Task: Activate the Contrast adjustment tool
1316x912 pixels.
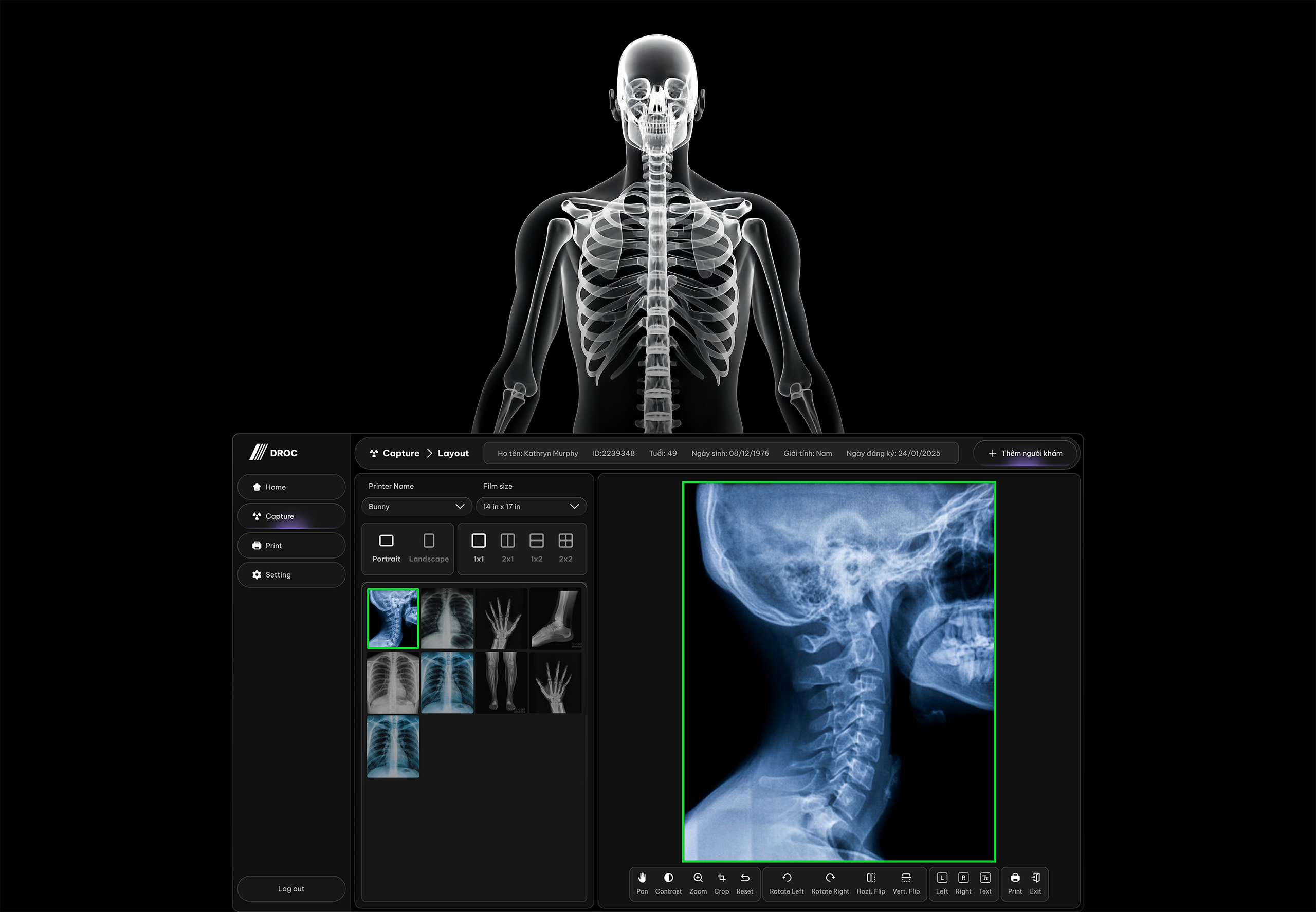Action: point(668,882)
